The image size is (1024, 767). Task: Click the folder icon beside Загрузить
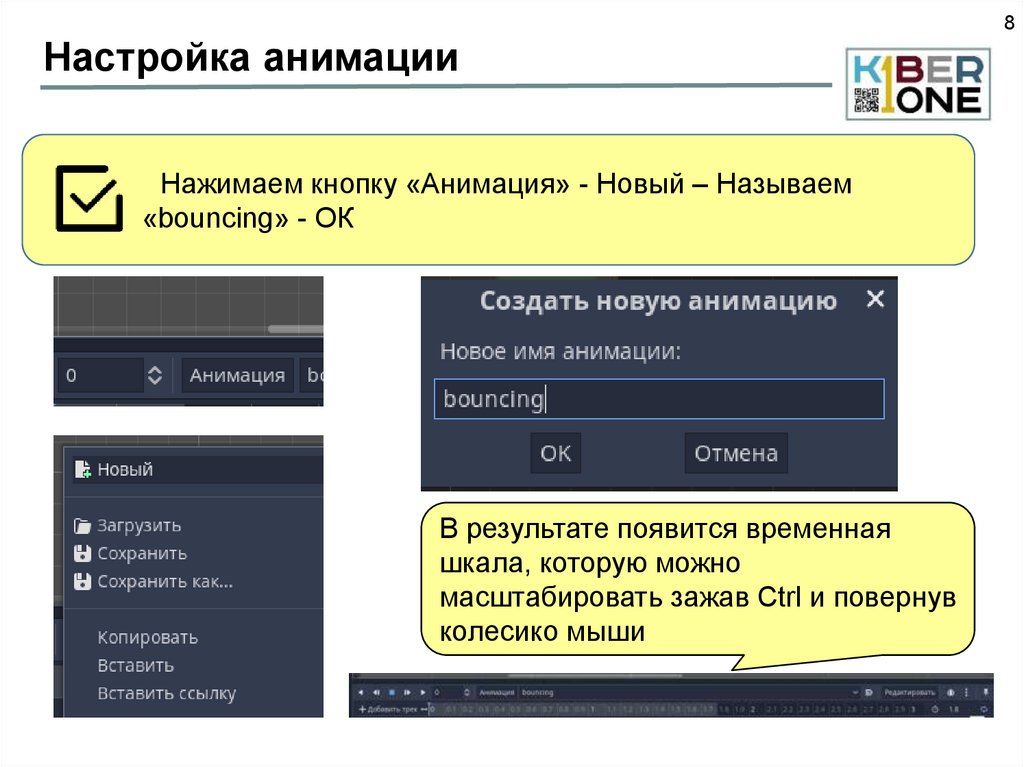tap(82, 526)
